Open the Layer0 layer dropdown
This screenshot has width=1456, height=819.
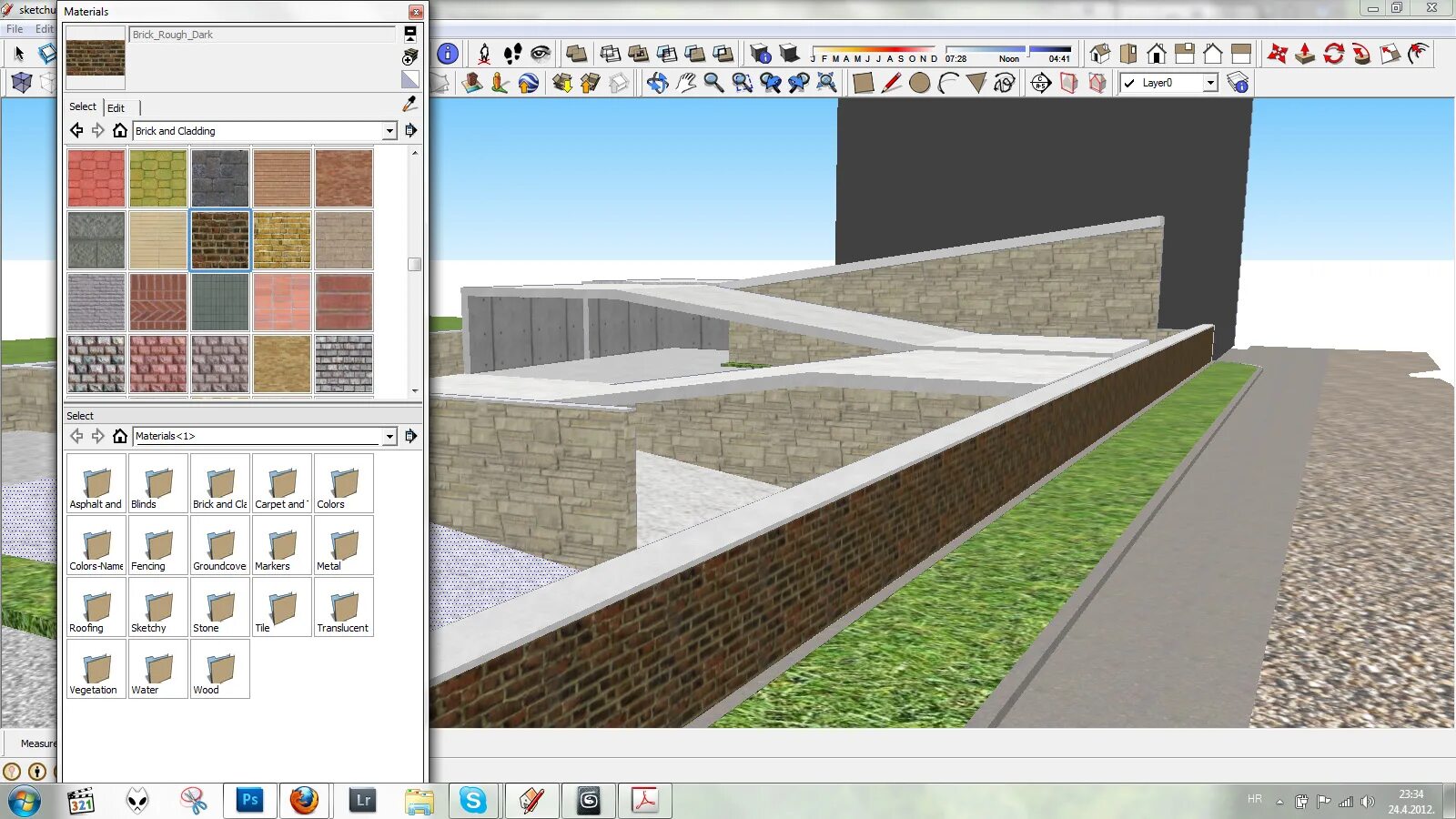click(1210, 83)
